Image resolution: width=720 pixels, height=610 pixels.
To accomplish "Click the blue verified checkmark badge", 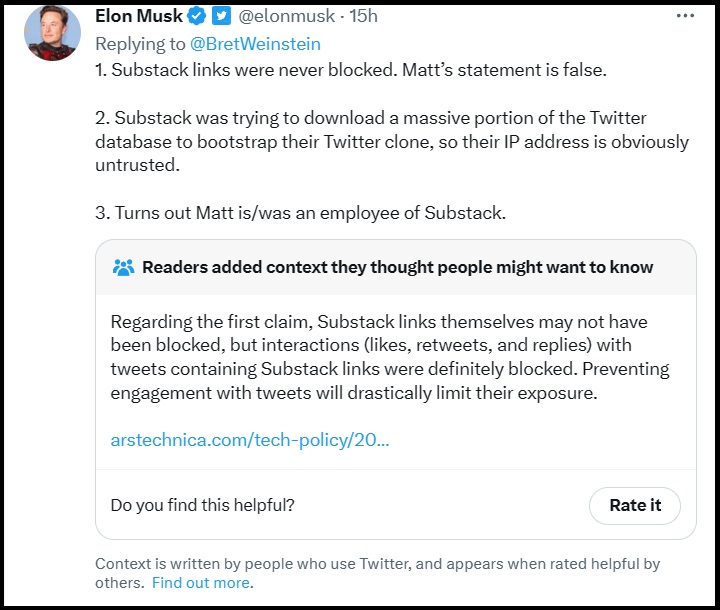I will 197,16.
